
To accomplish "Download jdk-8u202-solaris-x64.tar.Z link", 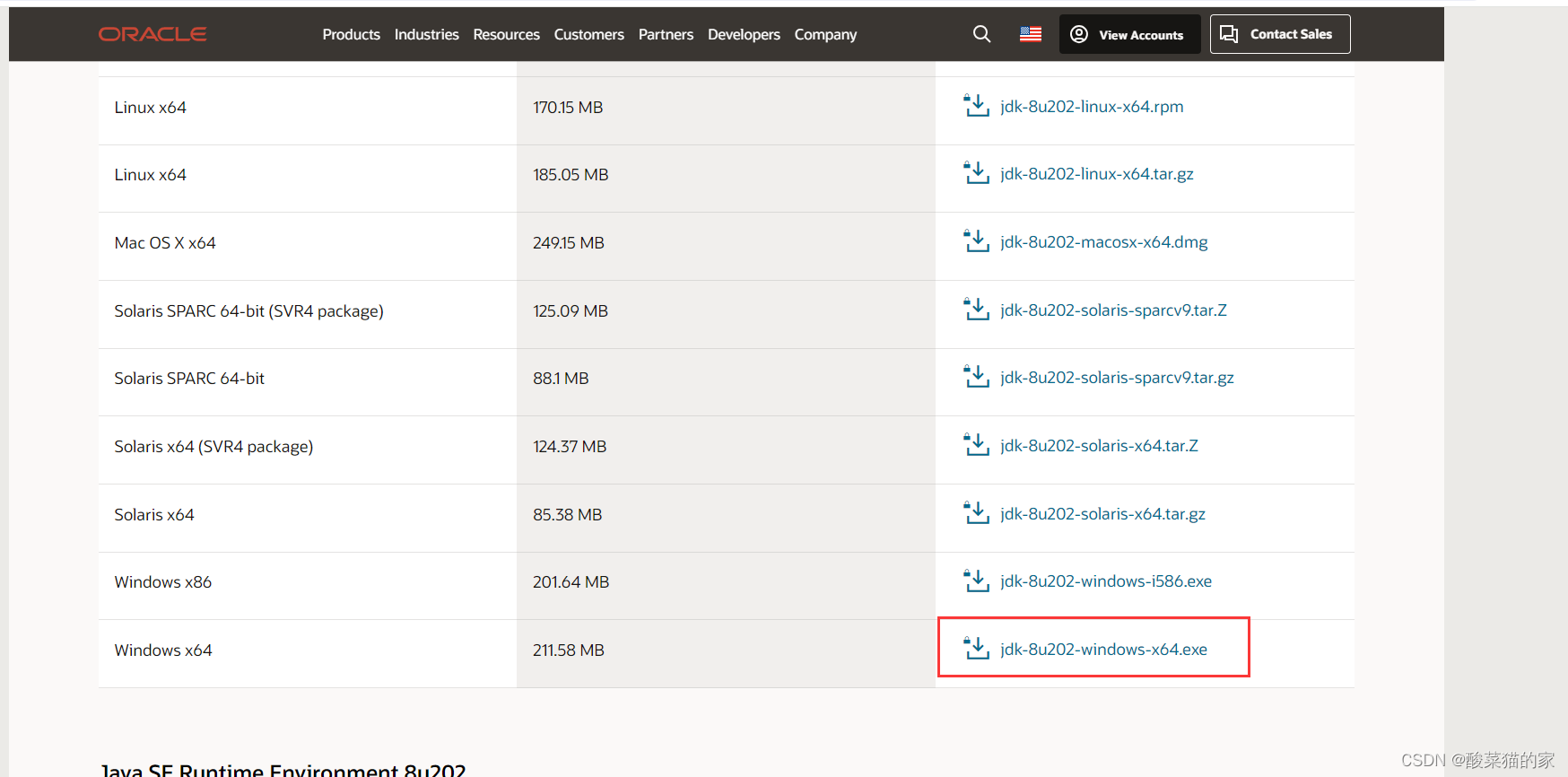I will 1099,445.
